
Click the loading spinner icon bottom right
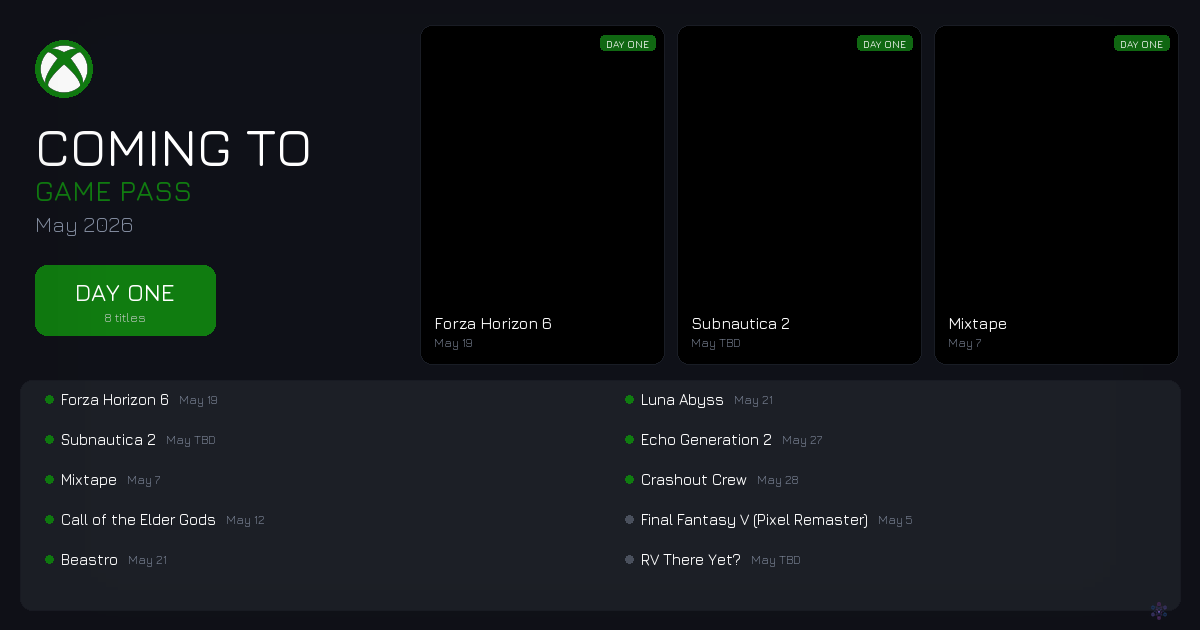[1160, 611]
